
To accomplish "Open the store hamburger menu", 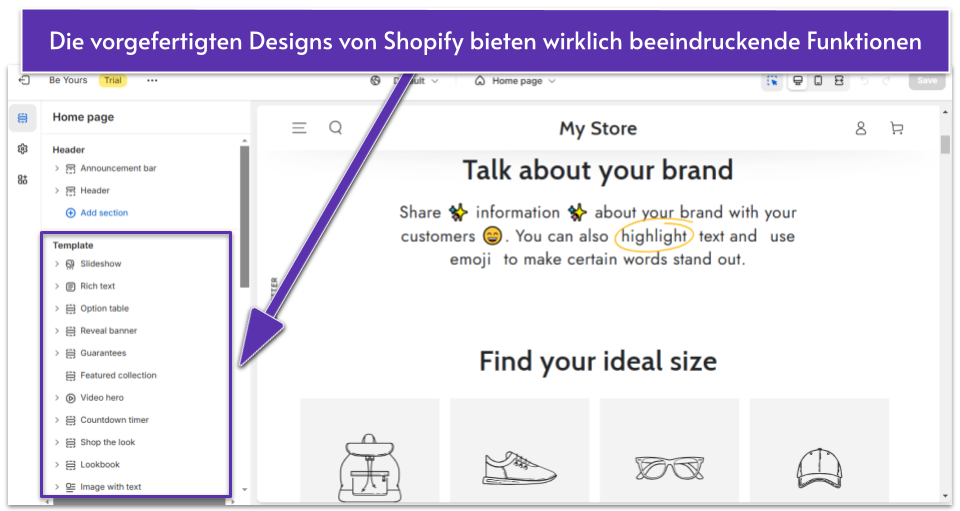I will coord(299,128).
